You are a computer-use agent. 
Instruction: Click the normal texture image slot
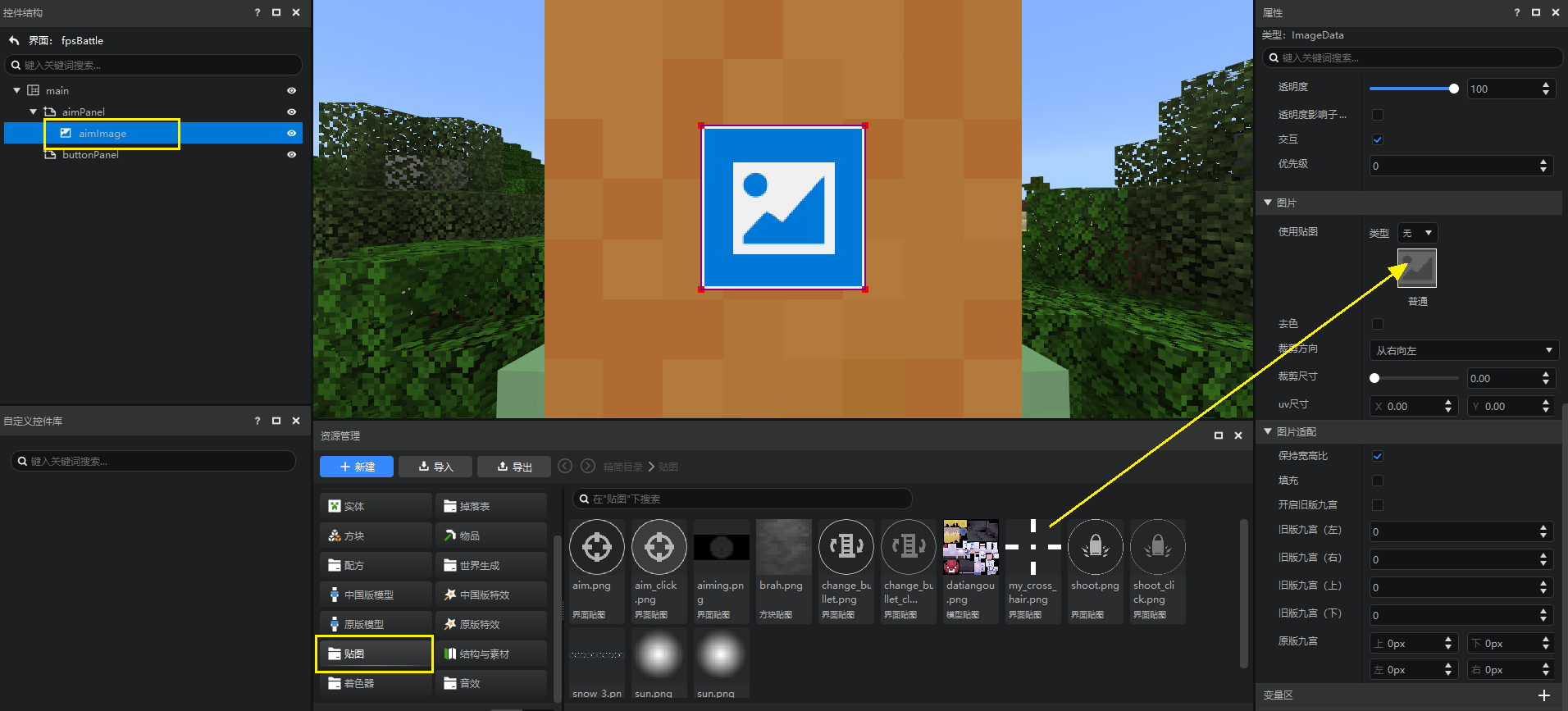(1417, 268)
